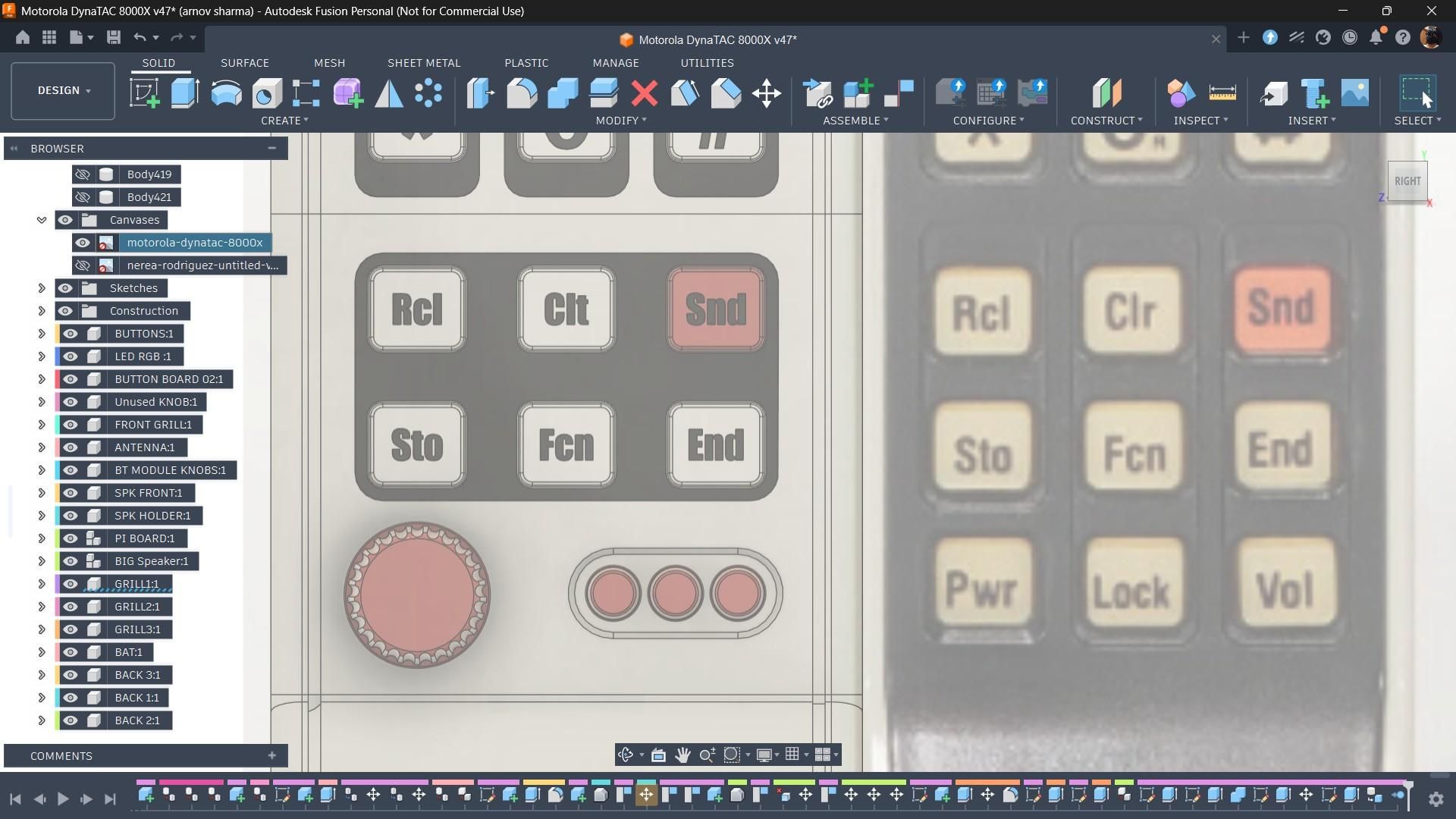Show the nerea-rodriguez-untitled canvas
Image resolution: width=1456 pixels, height=819 pixels.
(83, 265)
